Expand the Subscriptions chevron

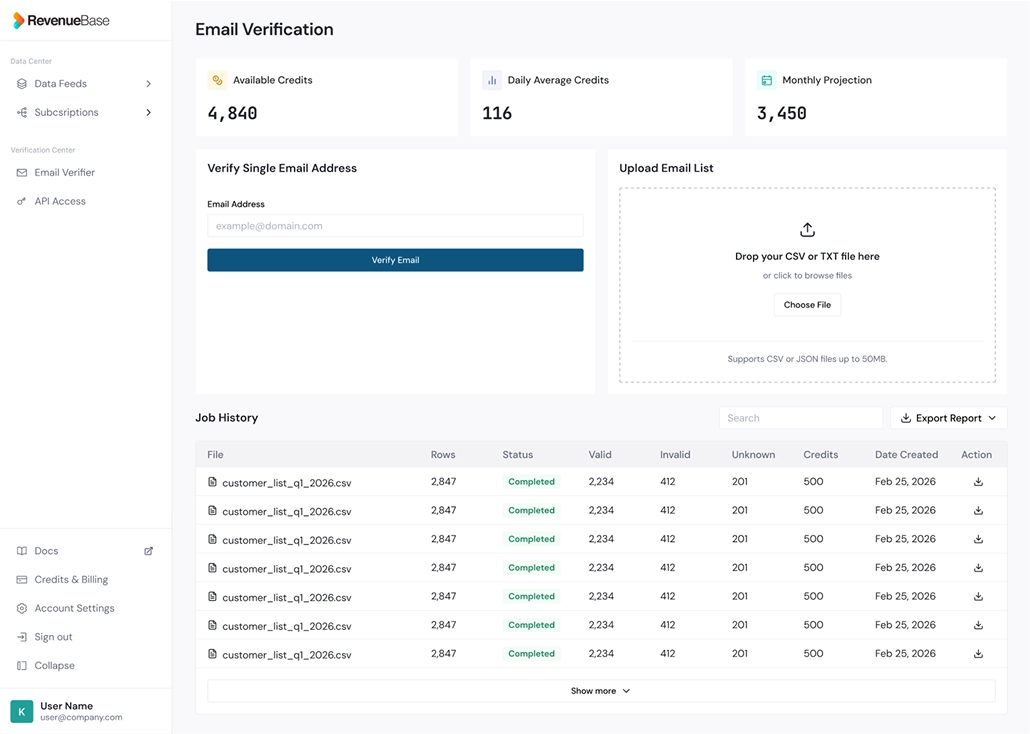[148, 112]
